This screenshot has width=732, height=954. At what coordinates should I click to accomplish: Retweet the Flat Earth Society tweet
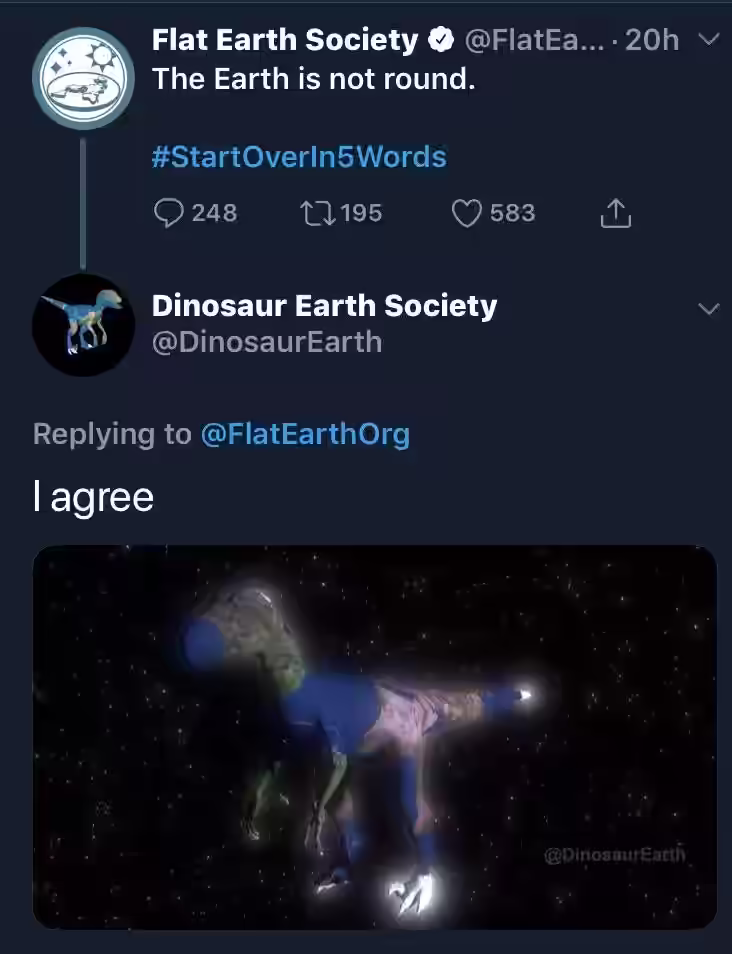318,214
